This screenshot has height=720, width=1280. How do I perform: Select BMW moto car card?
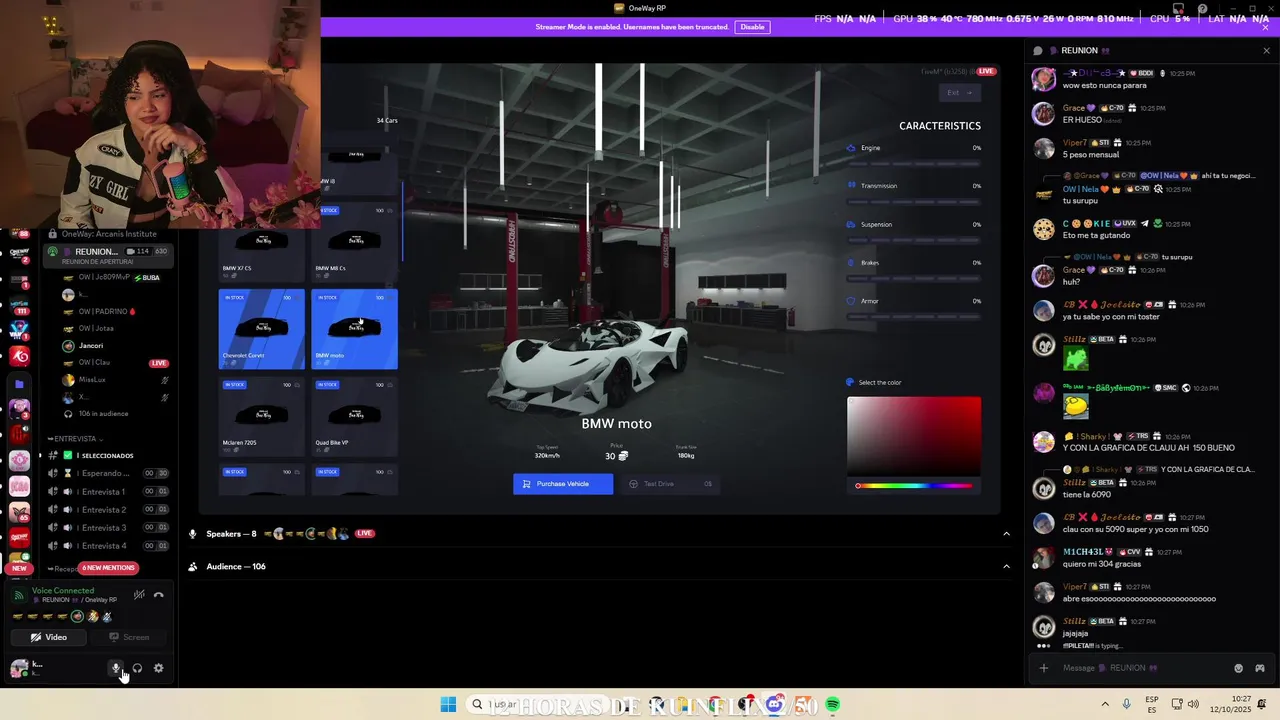click(355, 329)
